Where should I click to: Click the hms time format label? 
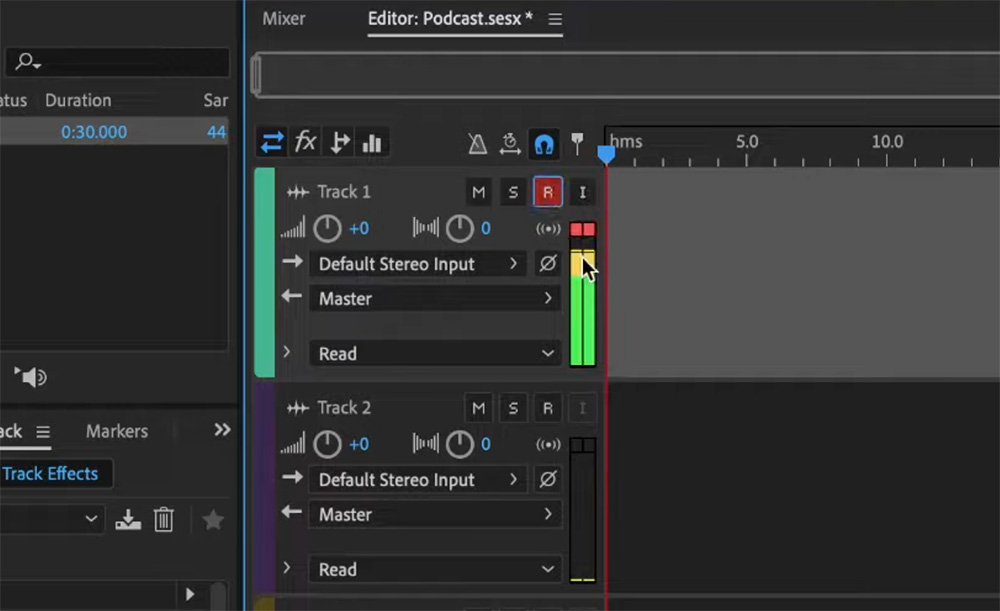(626, 142)
